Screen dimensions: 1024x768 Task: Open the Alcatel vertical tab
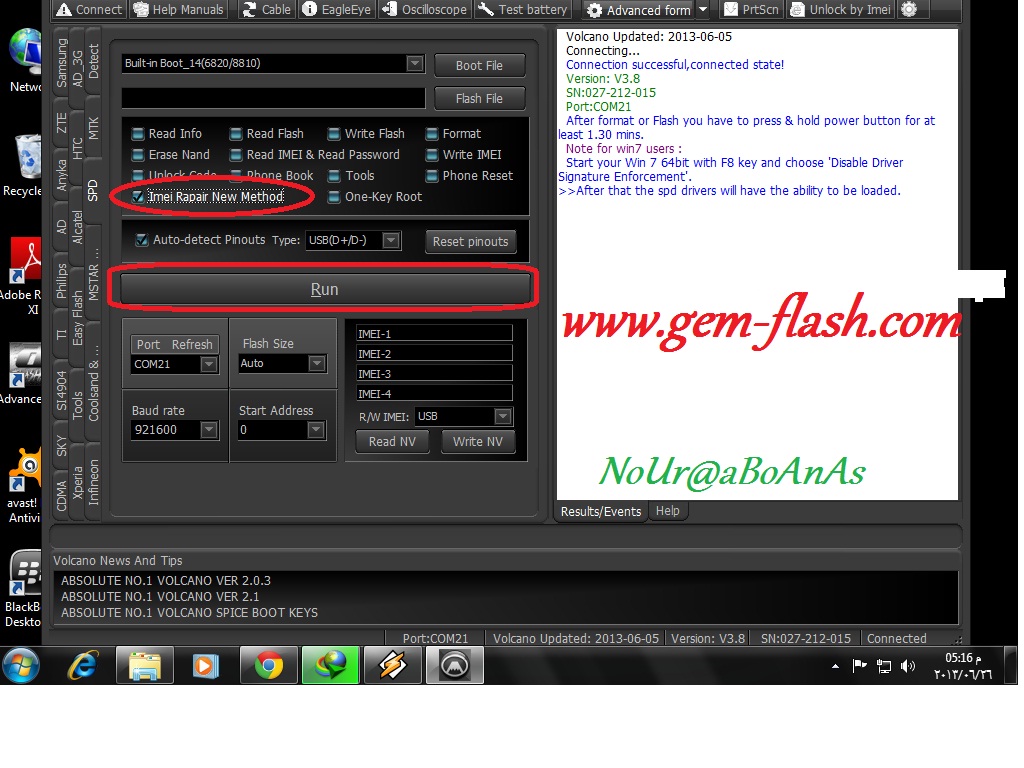tap(77, 227)
